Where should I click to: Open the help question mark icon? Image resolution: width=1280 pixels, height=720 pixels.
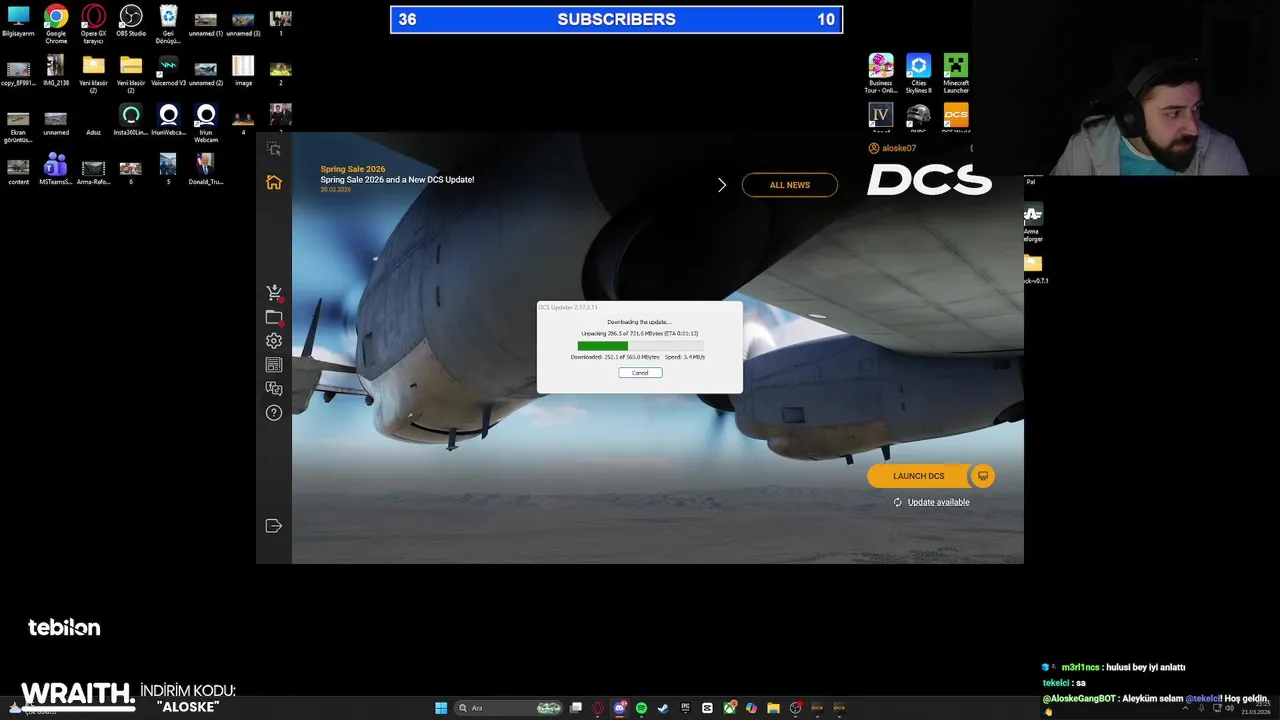[x=273, y=413]
